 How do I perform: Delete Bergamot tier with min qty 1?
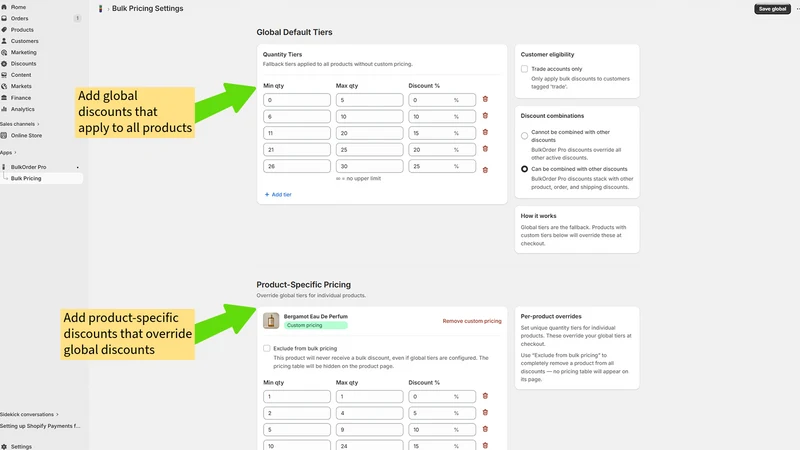tap(485, 396)
